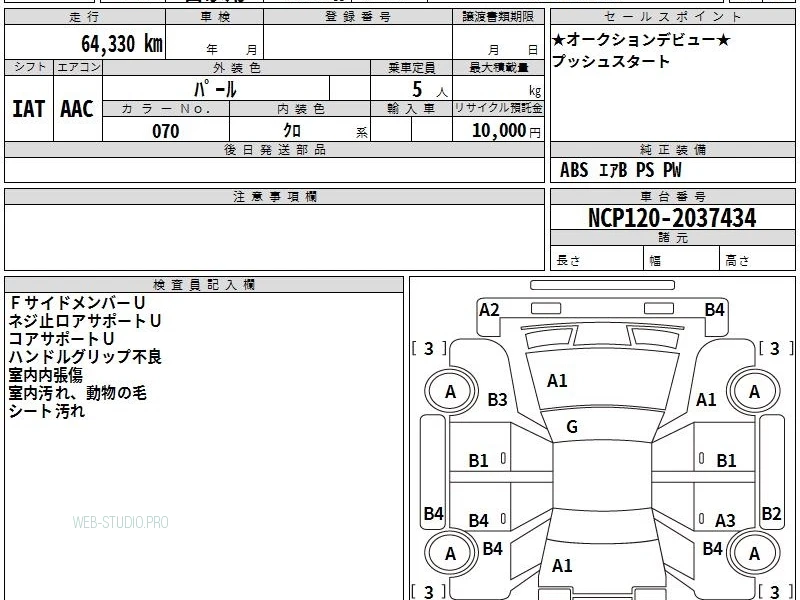Select the プッシュスタート sales point line

611,61
